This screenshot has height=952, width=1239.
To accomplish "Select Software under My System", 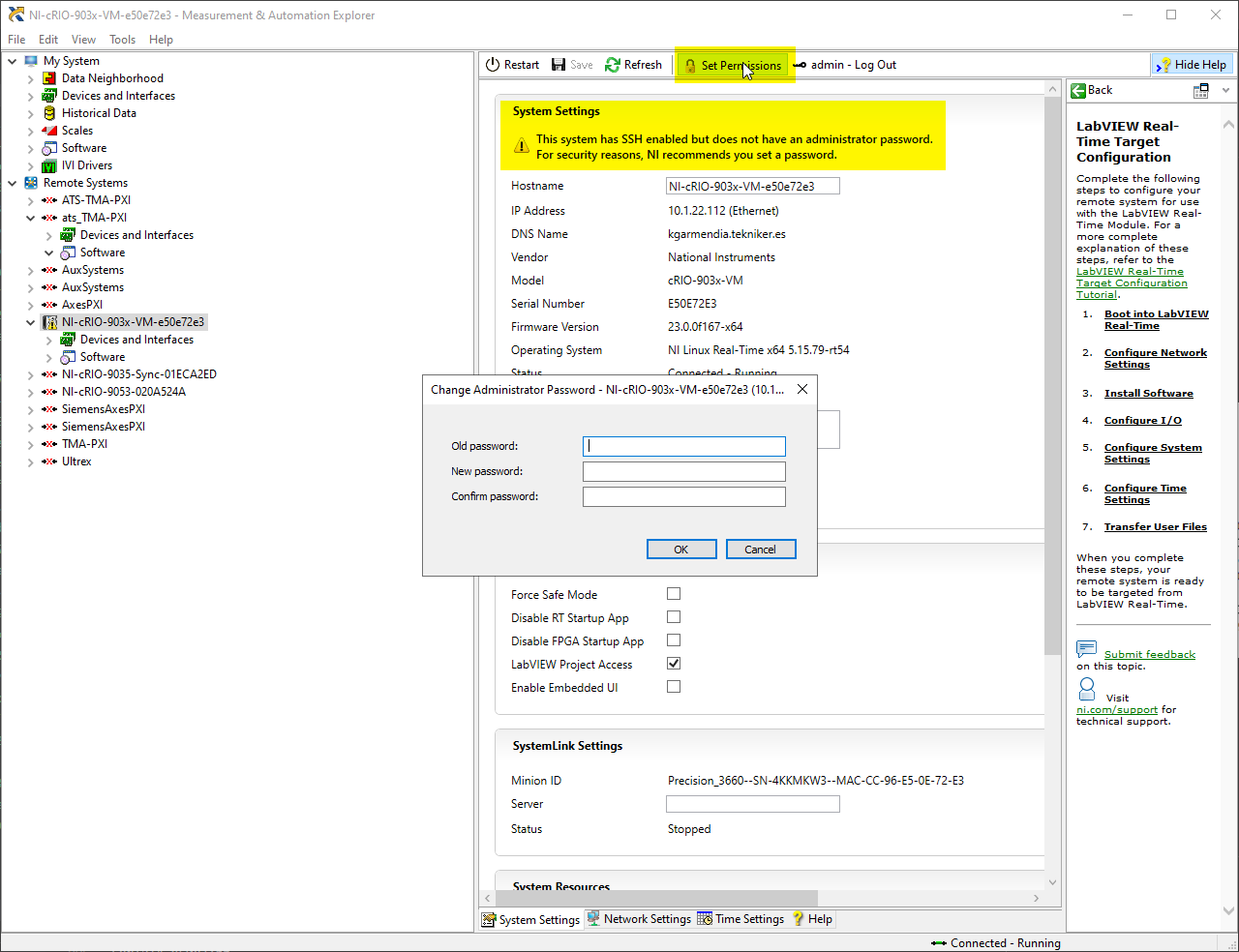I will point(84,148).
